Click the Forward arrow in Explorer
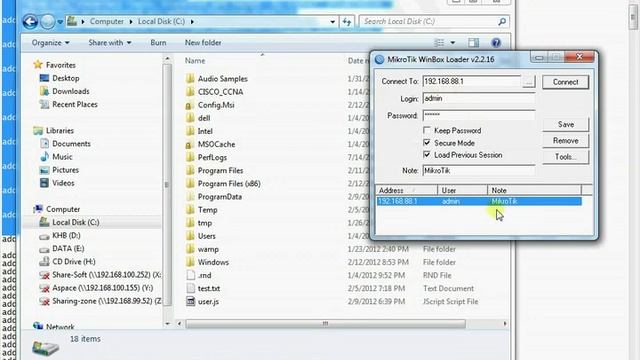The width and height of the screenshot is (640, 360). click(48, 21)
